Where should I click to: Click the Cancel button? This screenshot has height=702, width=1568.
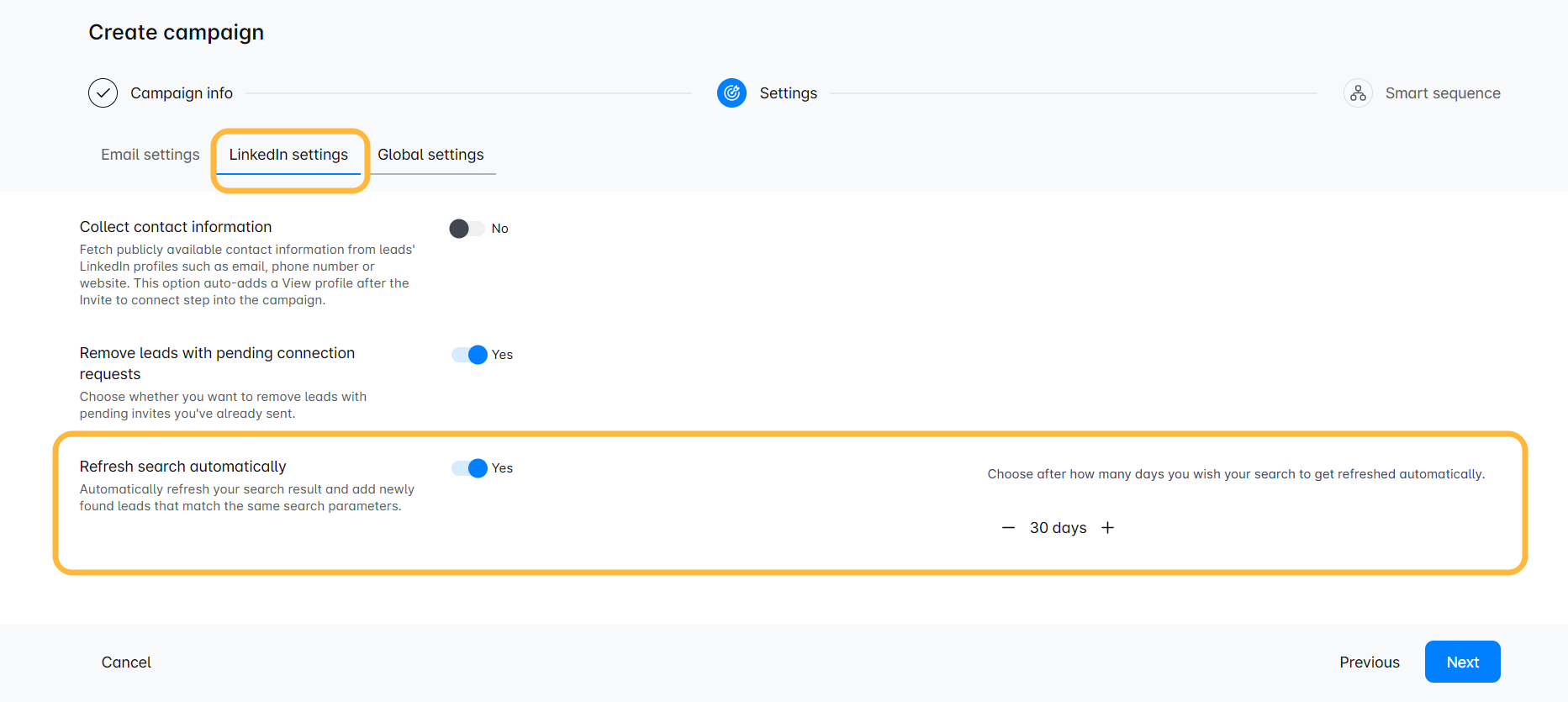pos(126,662)
